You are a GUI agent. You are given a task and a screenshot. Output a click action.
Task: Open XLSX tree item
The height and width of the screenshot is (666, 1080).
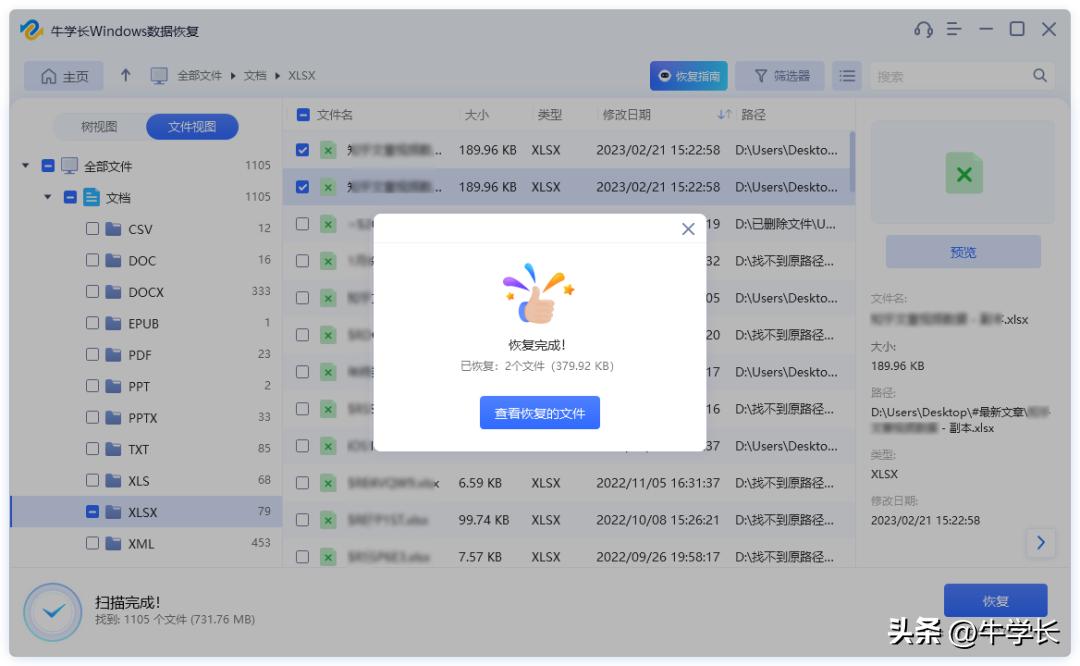click(x=146, y=512)
